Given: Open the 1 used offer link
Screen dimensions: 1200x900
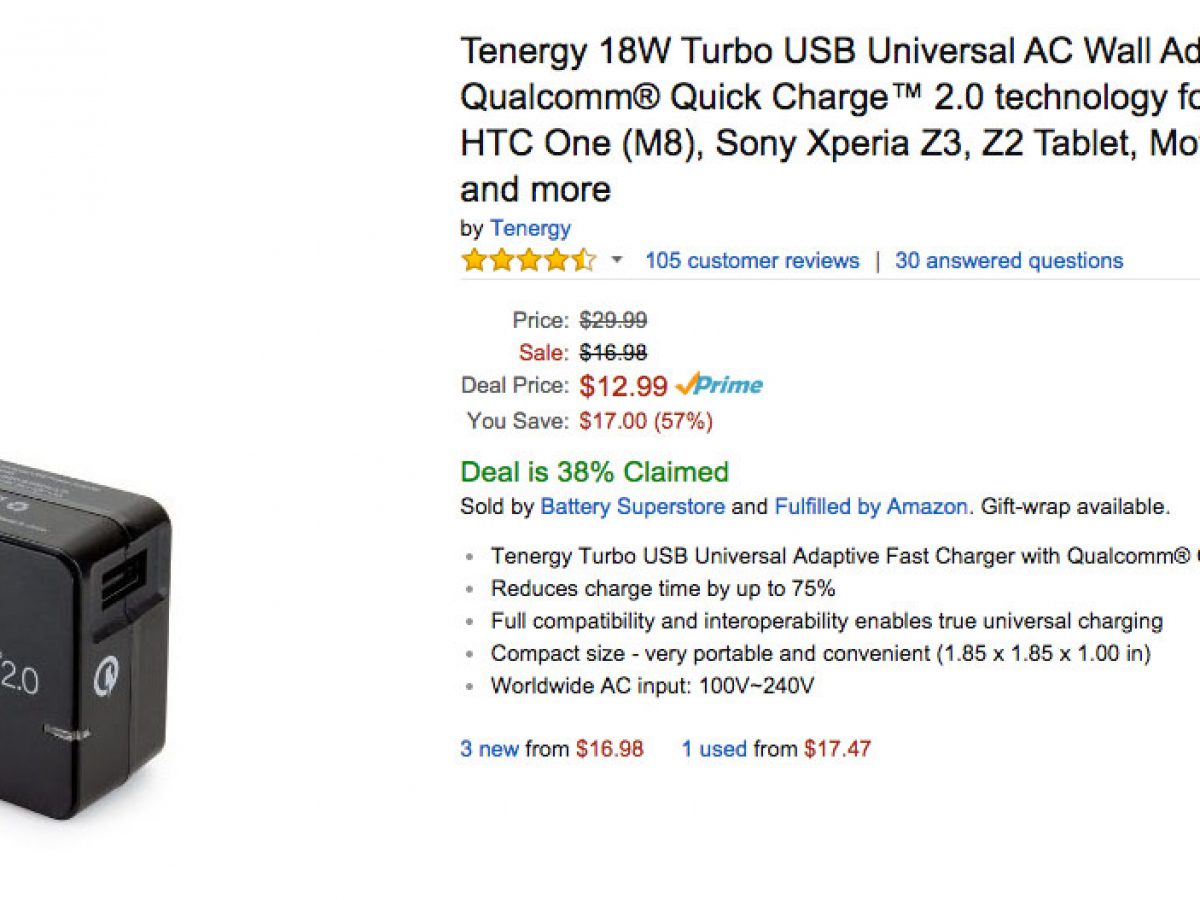Looking at the screenshot, I should [714, 749].
